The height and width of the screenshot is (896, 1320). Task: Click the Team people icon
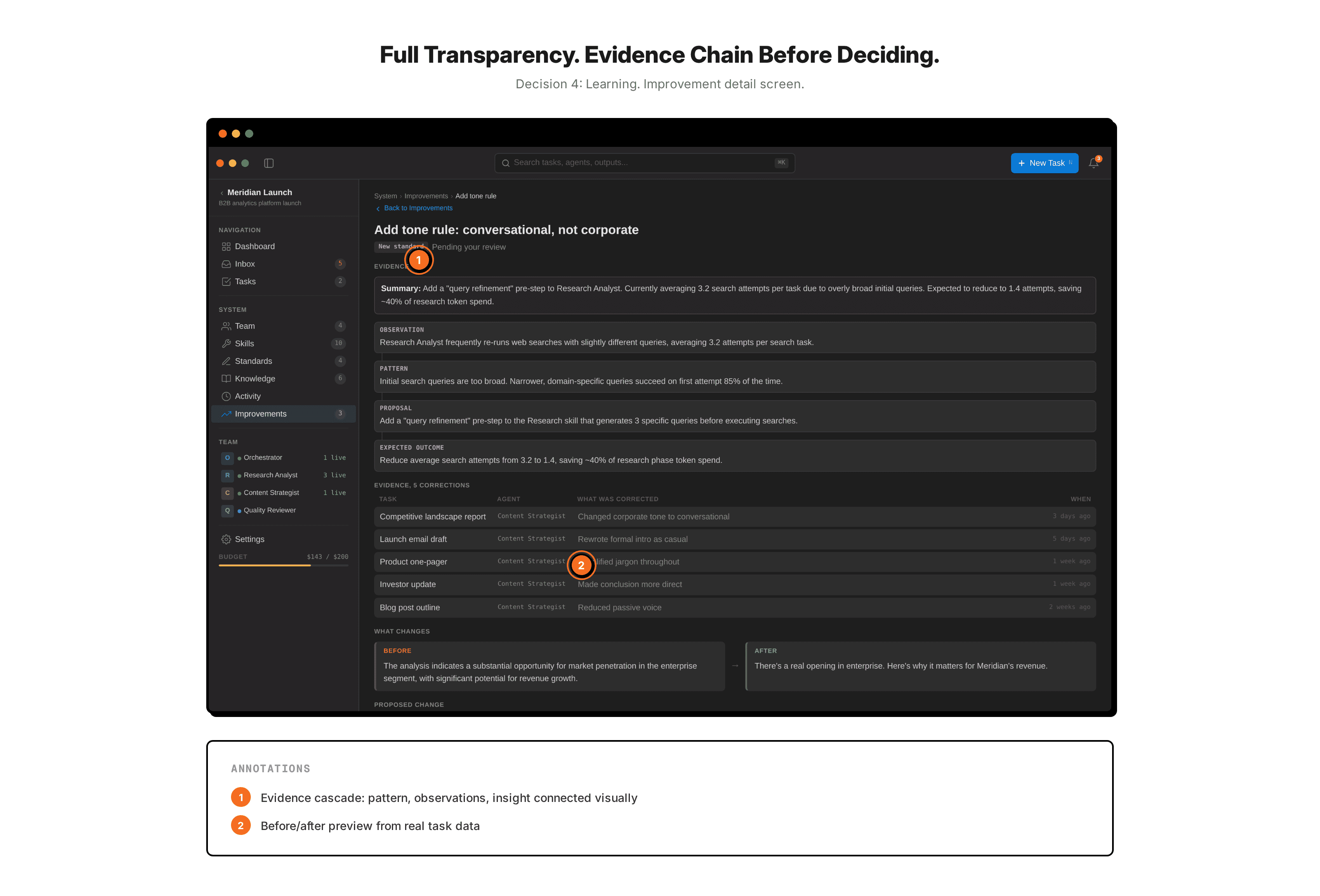(x=226, y=326)
